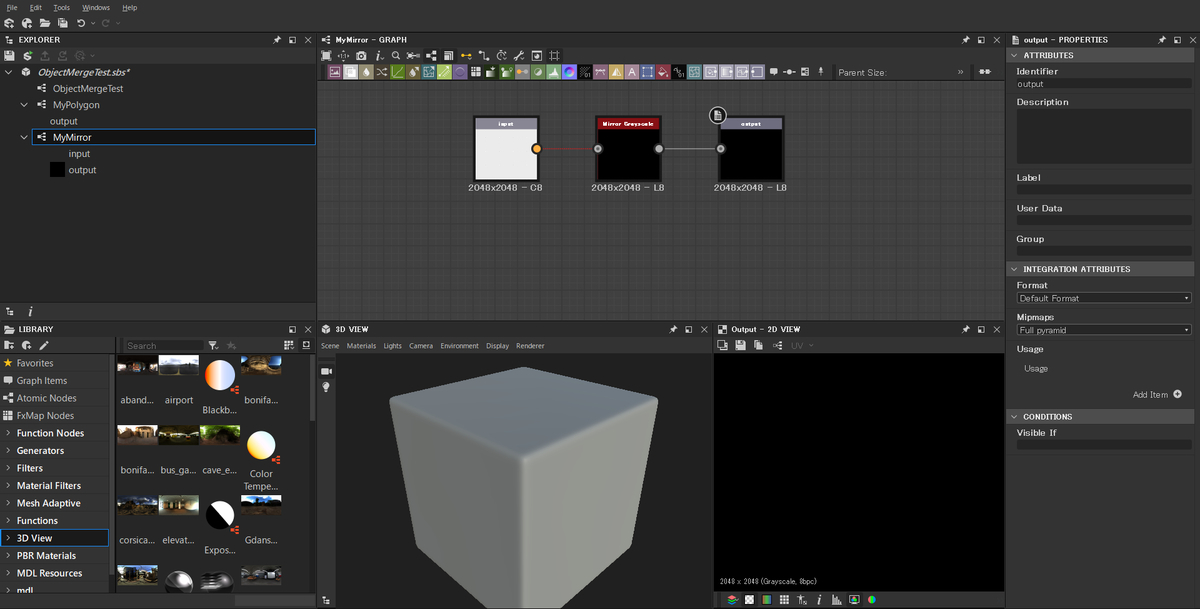This screenshot has height=609, width=1200.
Task: Click the Undo arrow icon
Action: 81,22
